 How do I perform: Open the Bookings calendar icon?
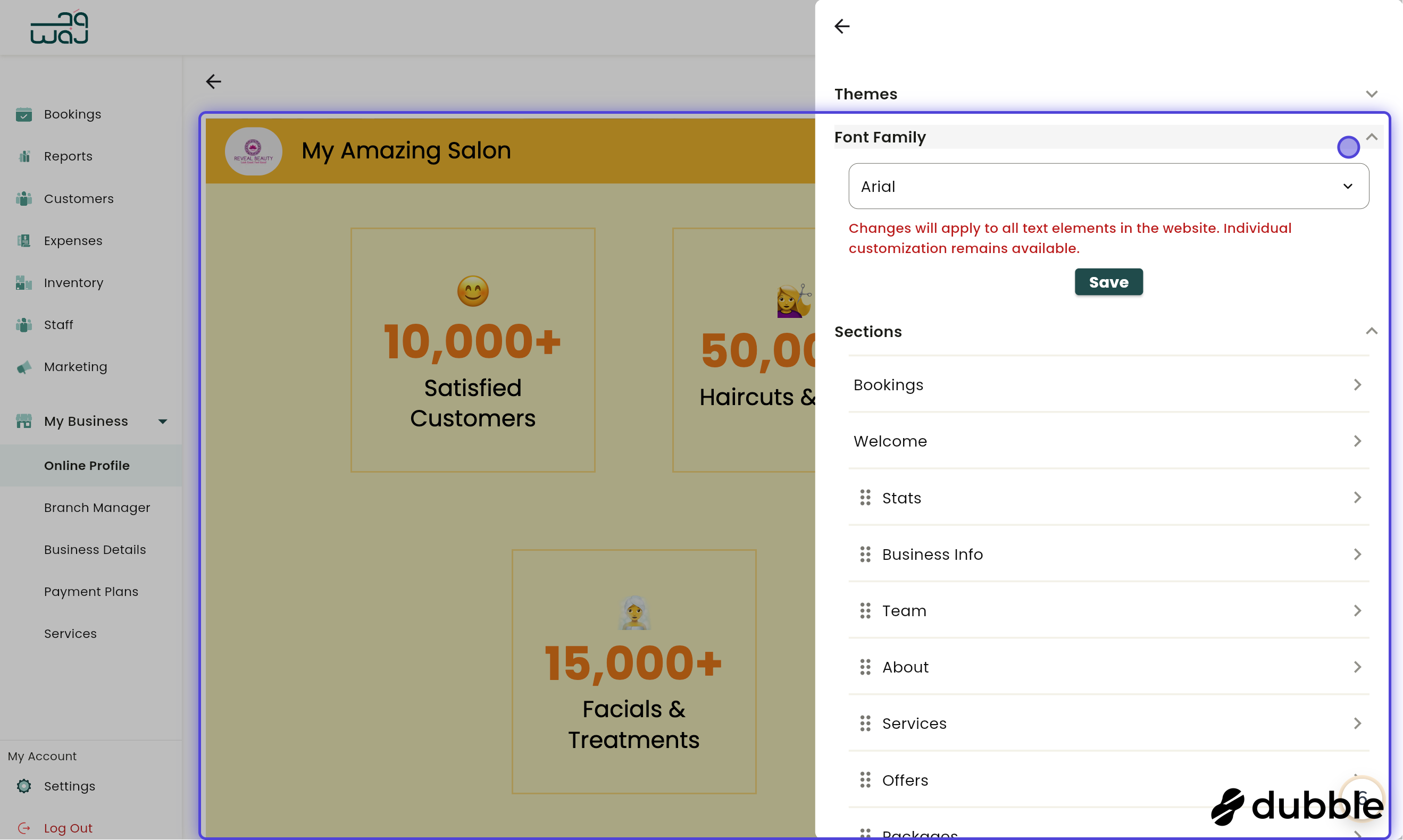click(24, 114)
